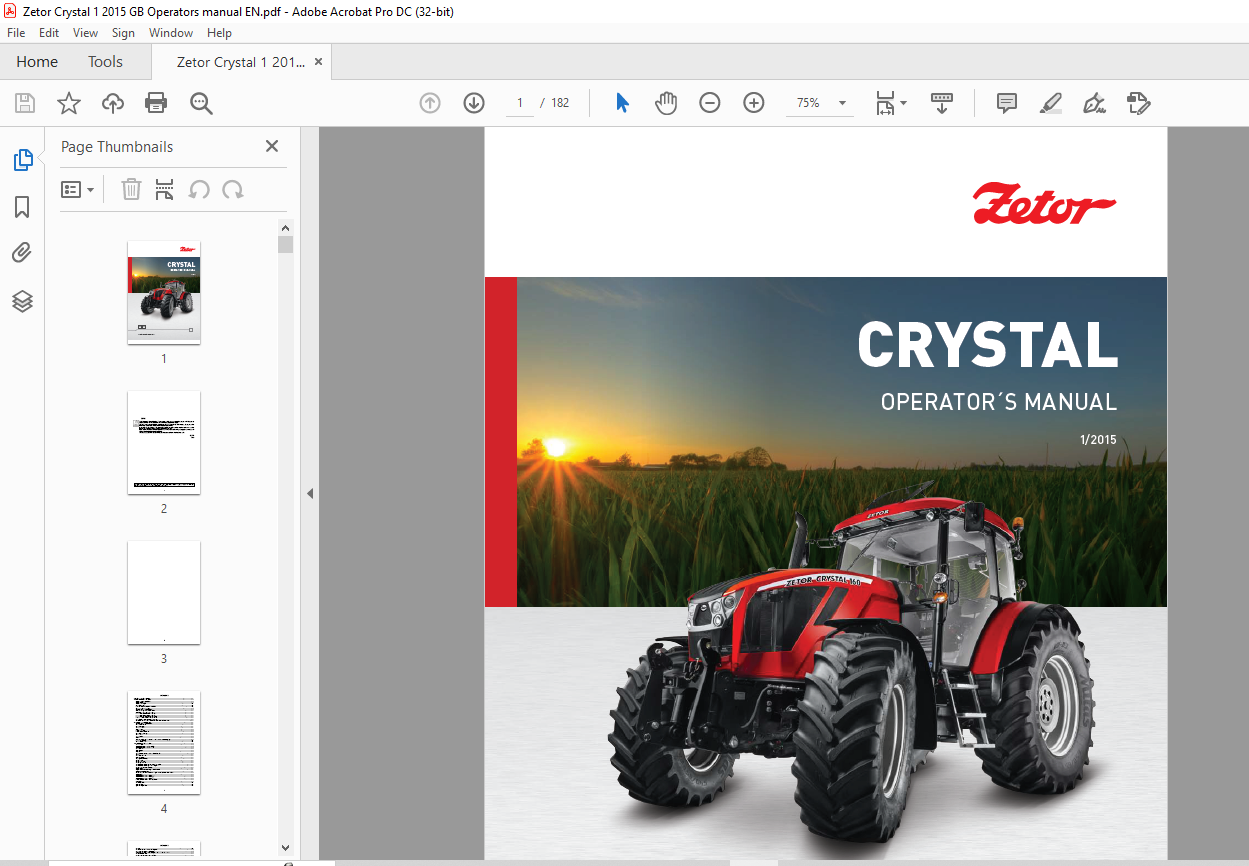Screen dimensions: 1249x866
Task: Open the Window menu
Action: pos(171,33)
